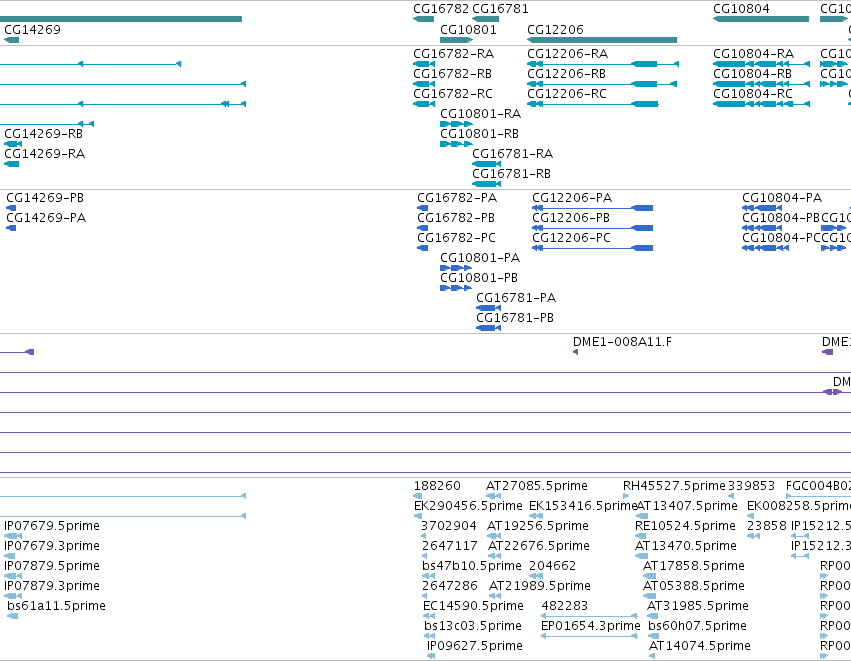851x661 pixels.
Task: Click the CG10804 gene label
Action: [741, 9]
